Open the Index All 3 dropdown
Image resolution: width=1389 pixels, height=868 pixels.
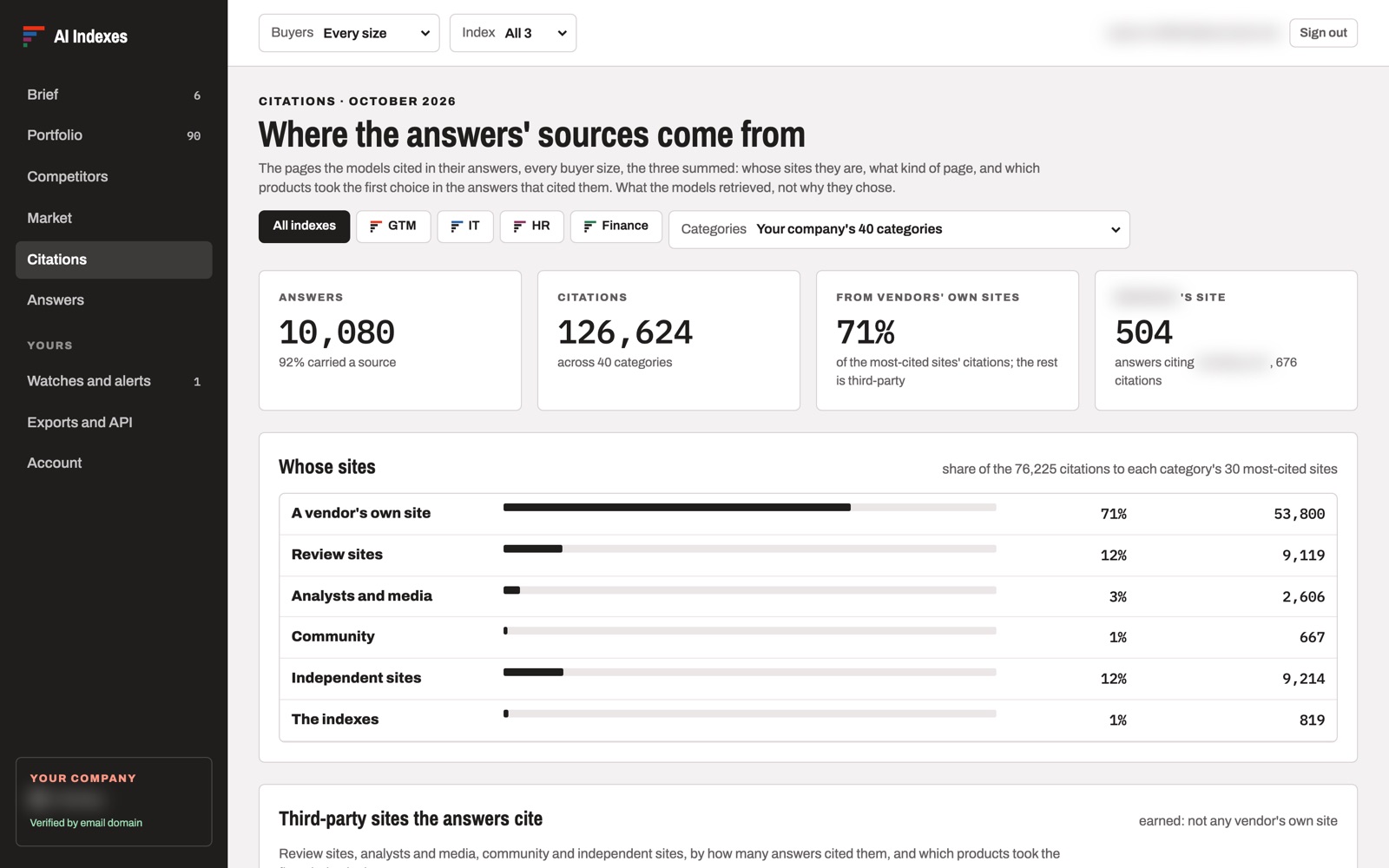[x=513, y=33]
